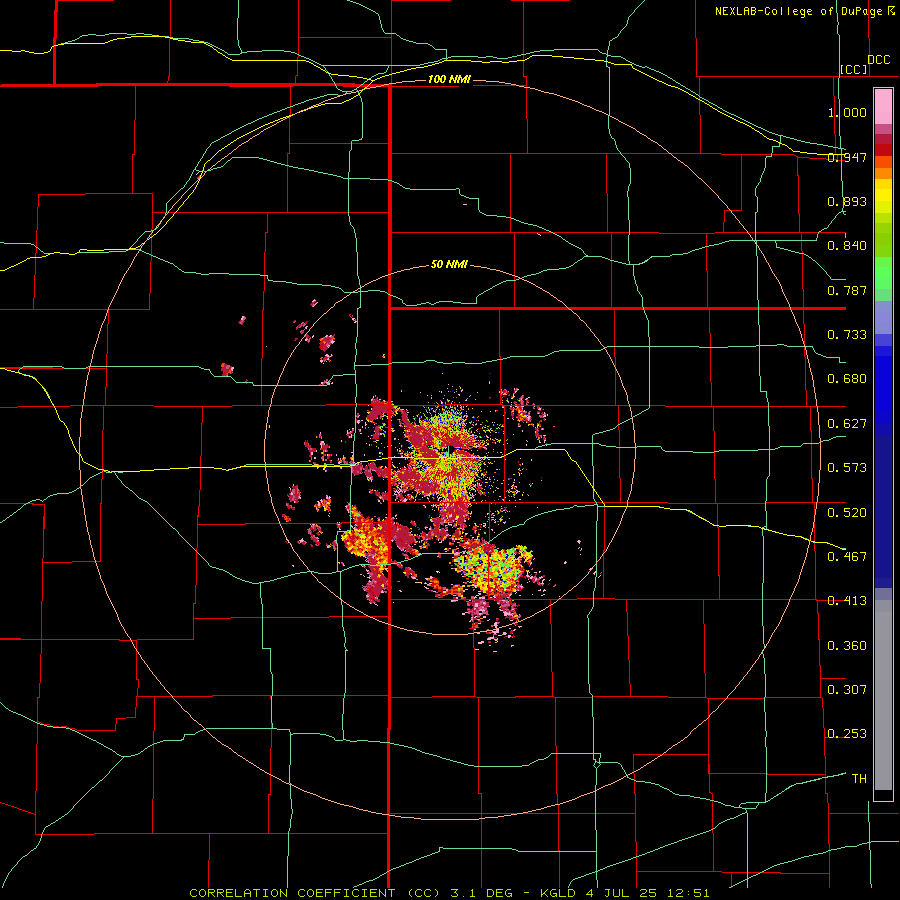This screenshot has height=900, width=900.
Task: Click the 0.627 scale label
Action: (847, 424)
